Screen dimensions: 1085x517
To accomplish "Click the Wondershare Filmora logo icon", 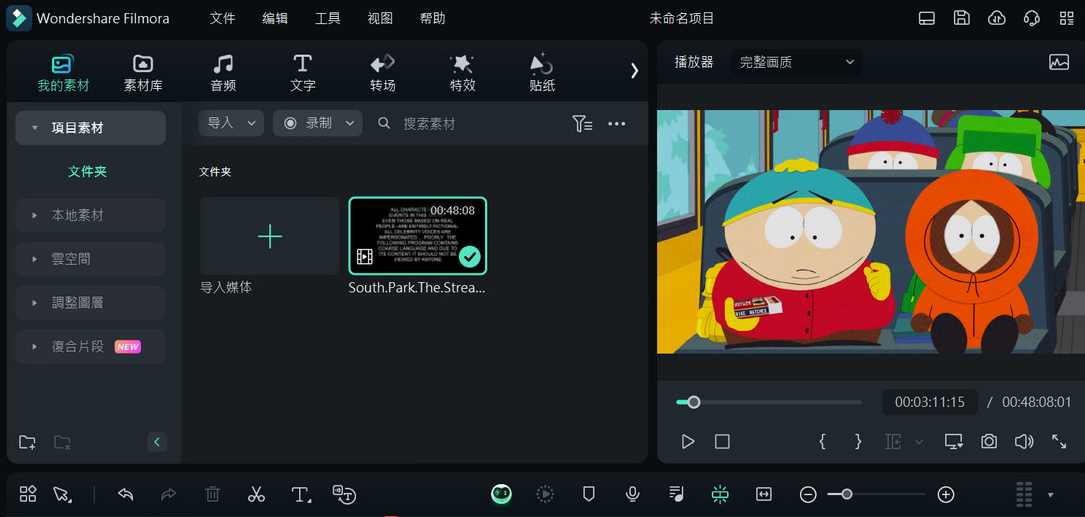I will (19, 18).
